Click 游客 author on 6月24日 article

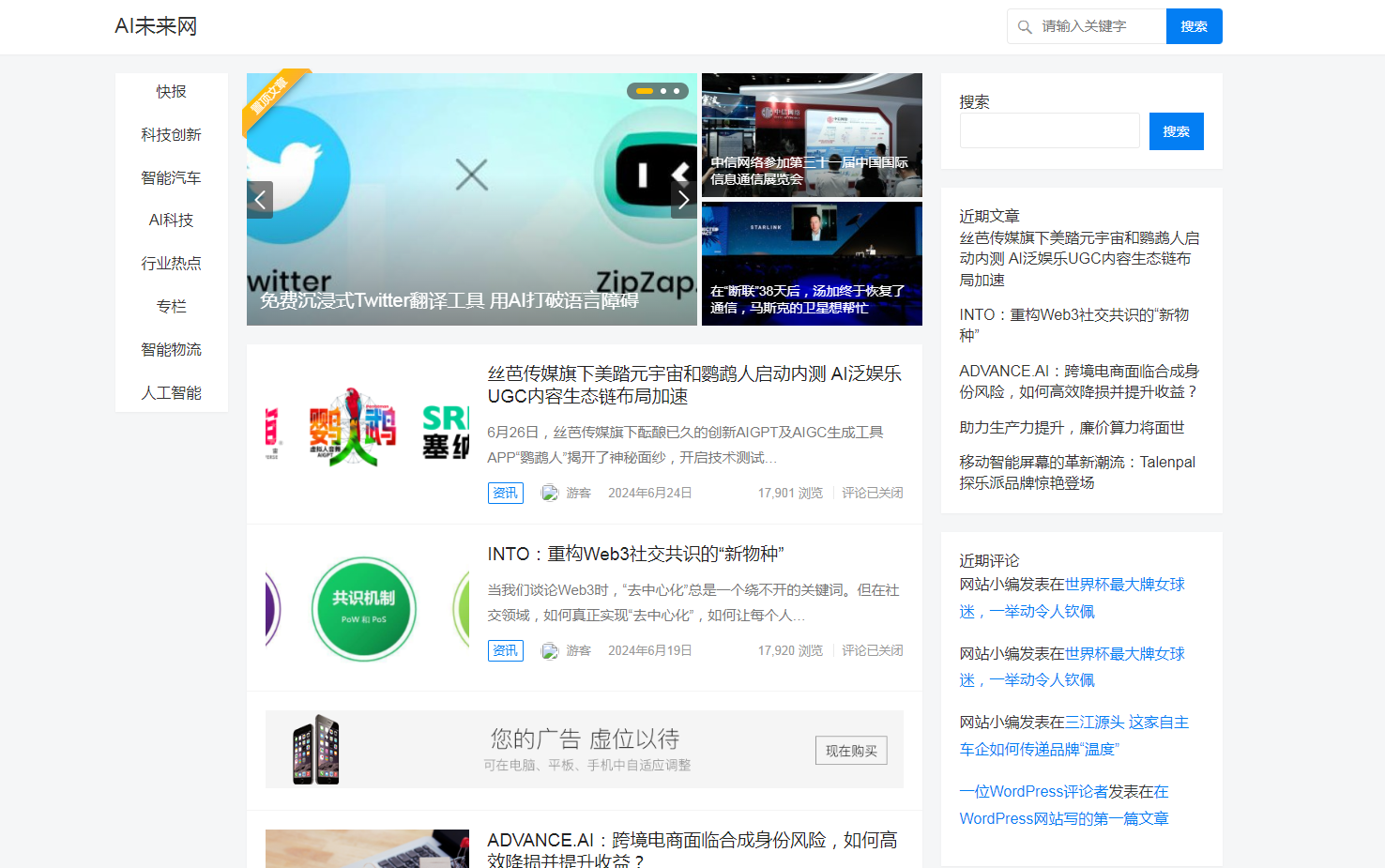pyautogui.click(x=578, y=494)
